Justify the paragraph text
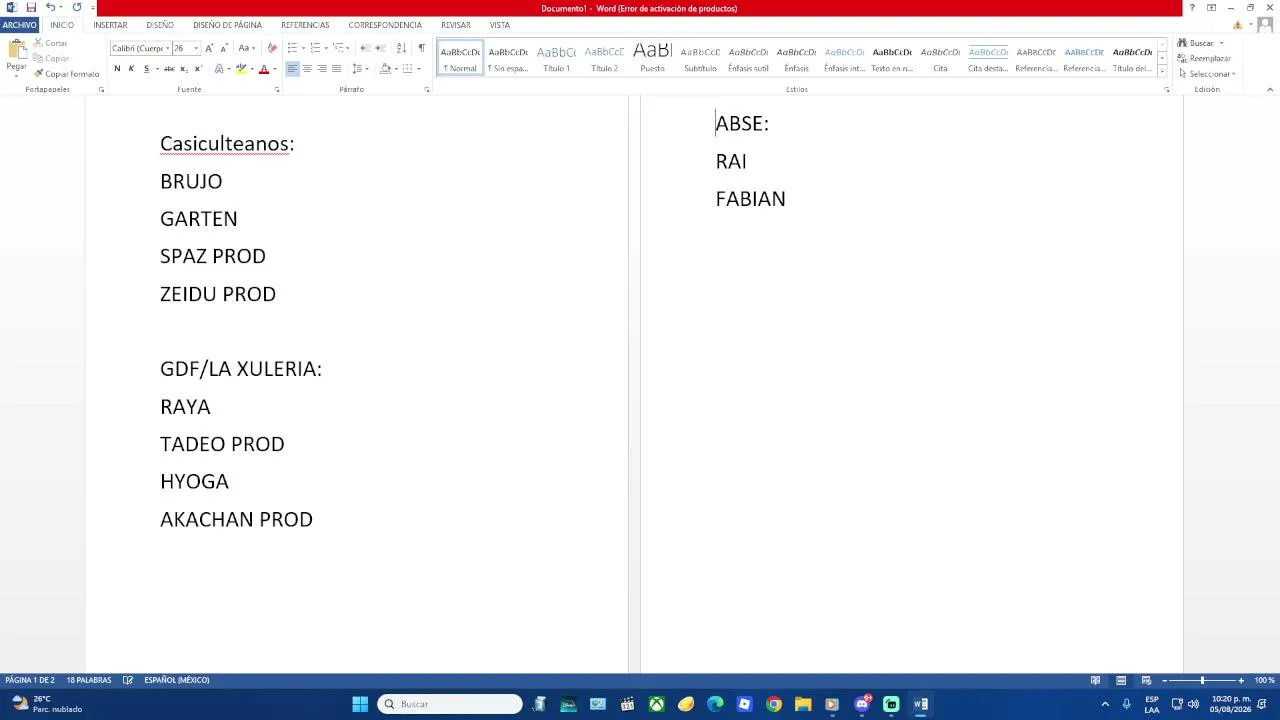This screenshot has width=1280, height=720. coord(336,69)
